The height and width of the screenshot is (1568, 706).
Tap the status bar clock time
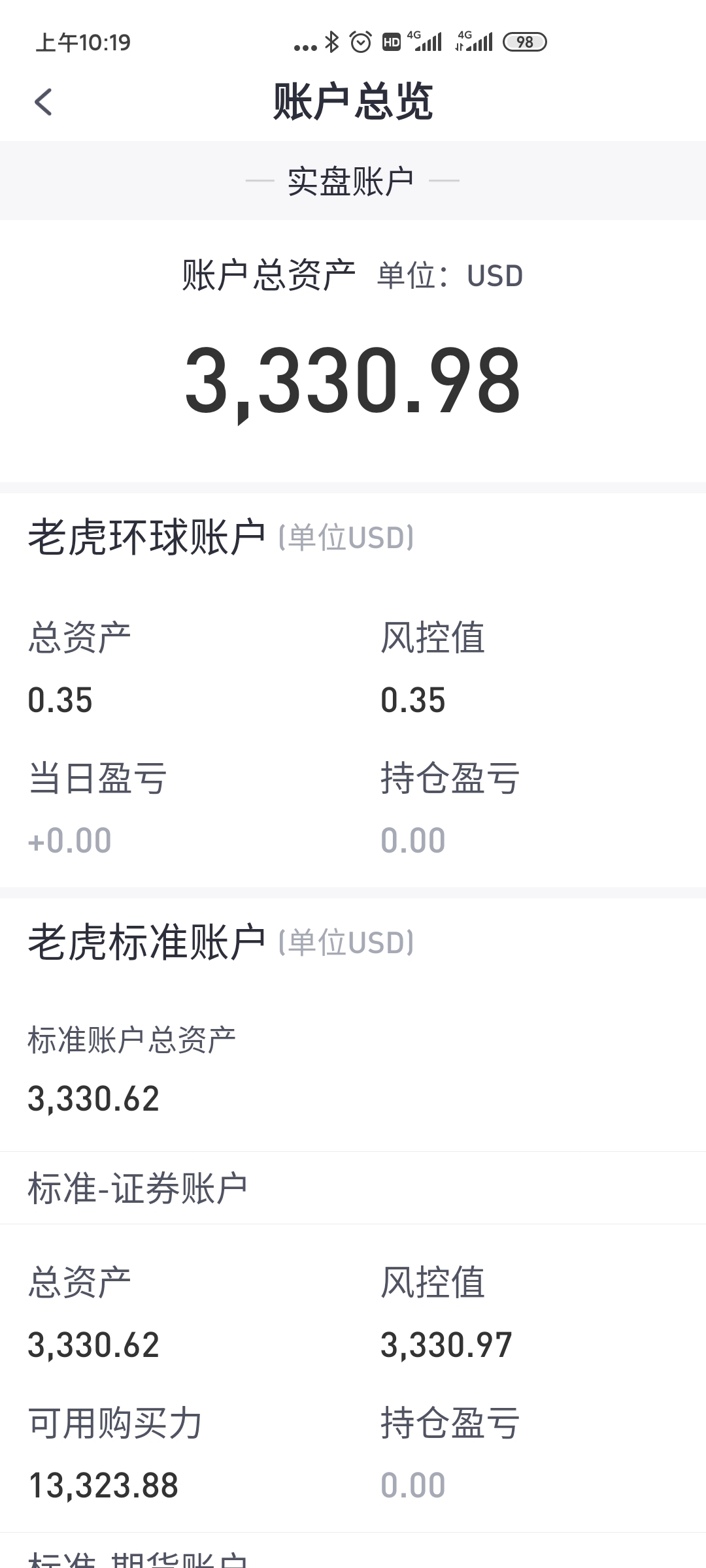(83, 43)
